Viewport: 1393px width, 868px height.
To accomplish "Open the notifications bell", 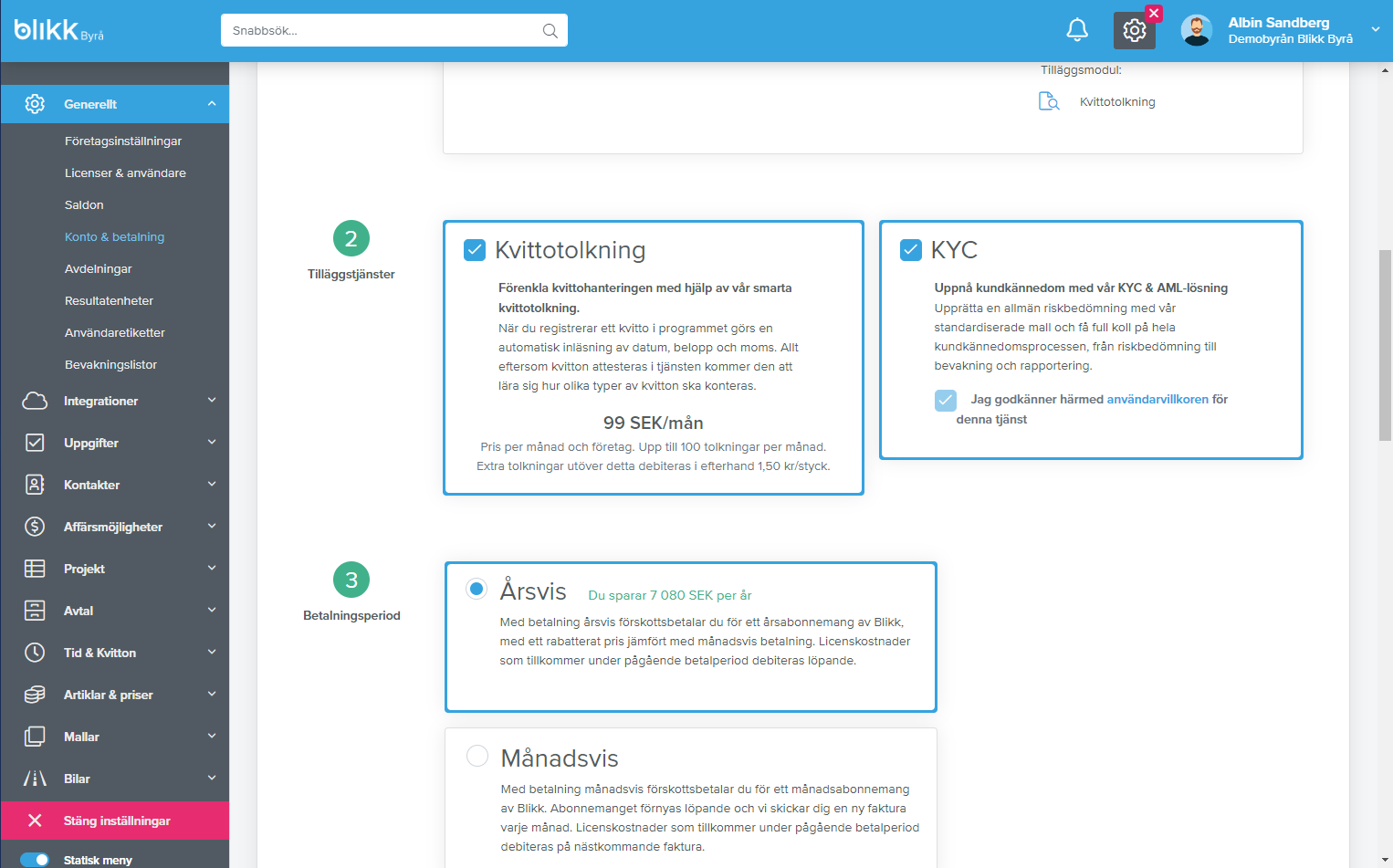I will coord(1077,30).
